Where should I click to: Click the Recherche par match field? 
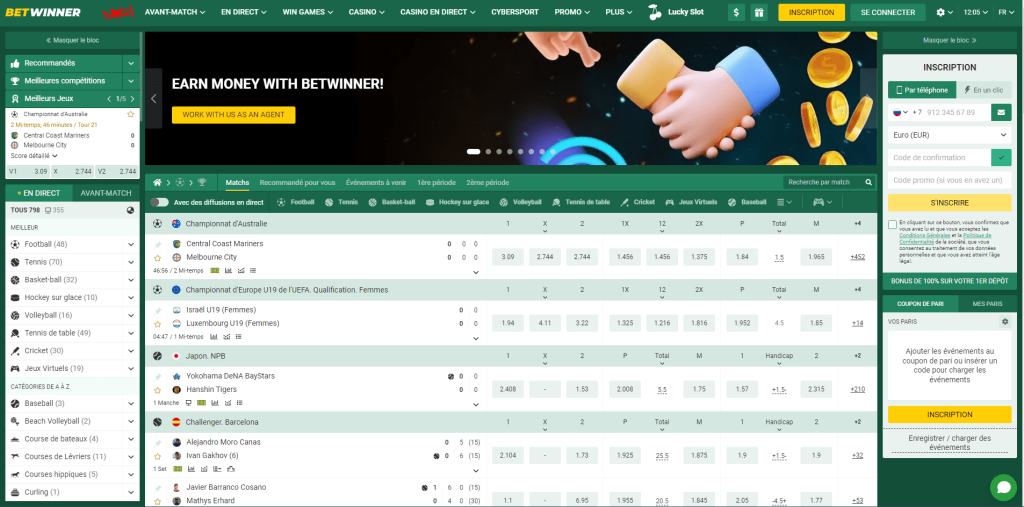(x=823, y=182)
